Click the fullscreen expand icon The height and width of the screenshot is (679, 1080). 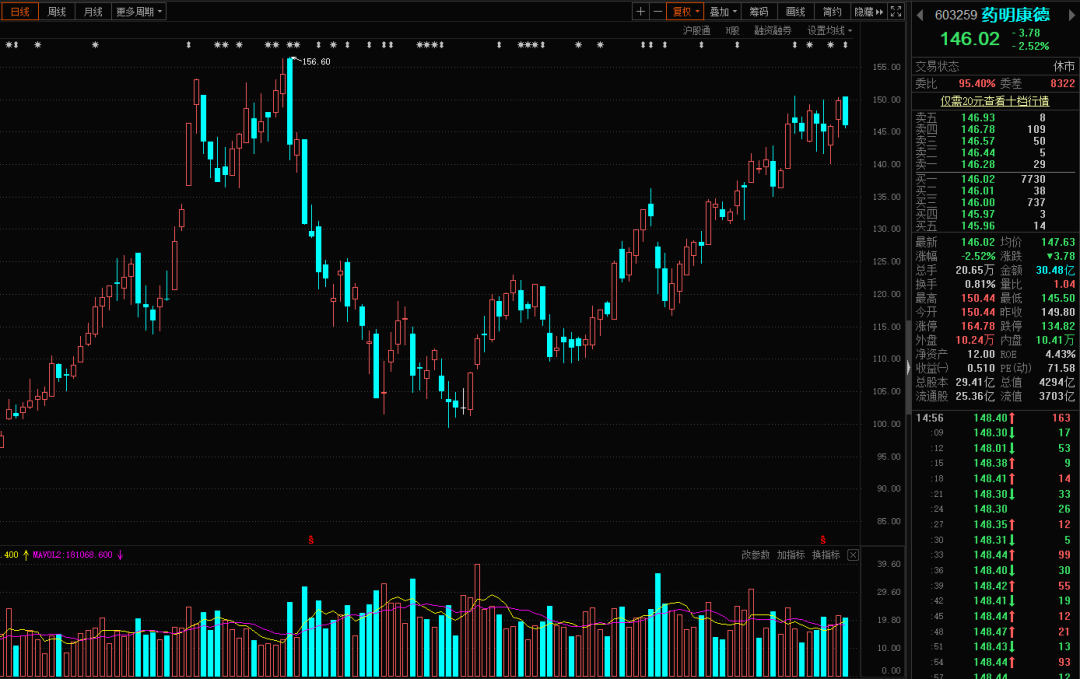896,12
